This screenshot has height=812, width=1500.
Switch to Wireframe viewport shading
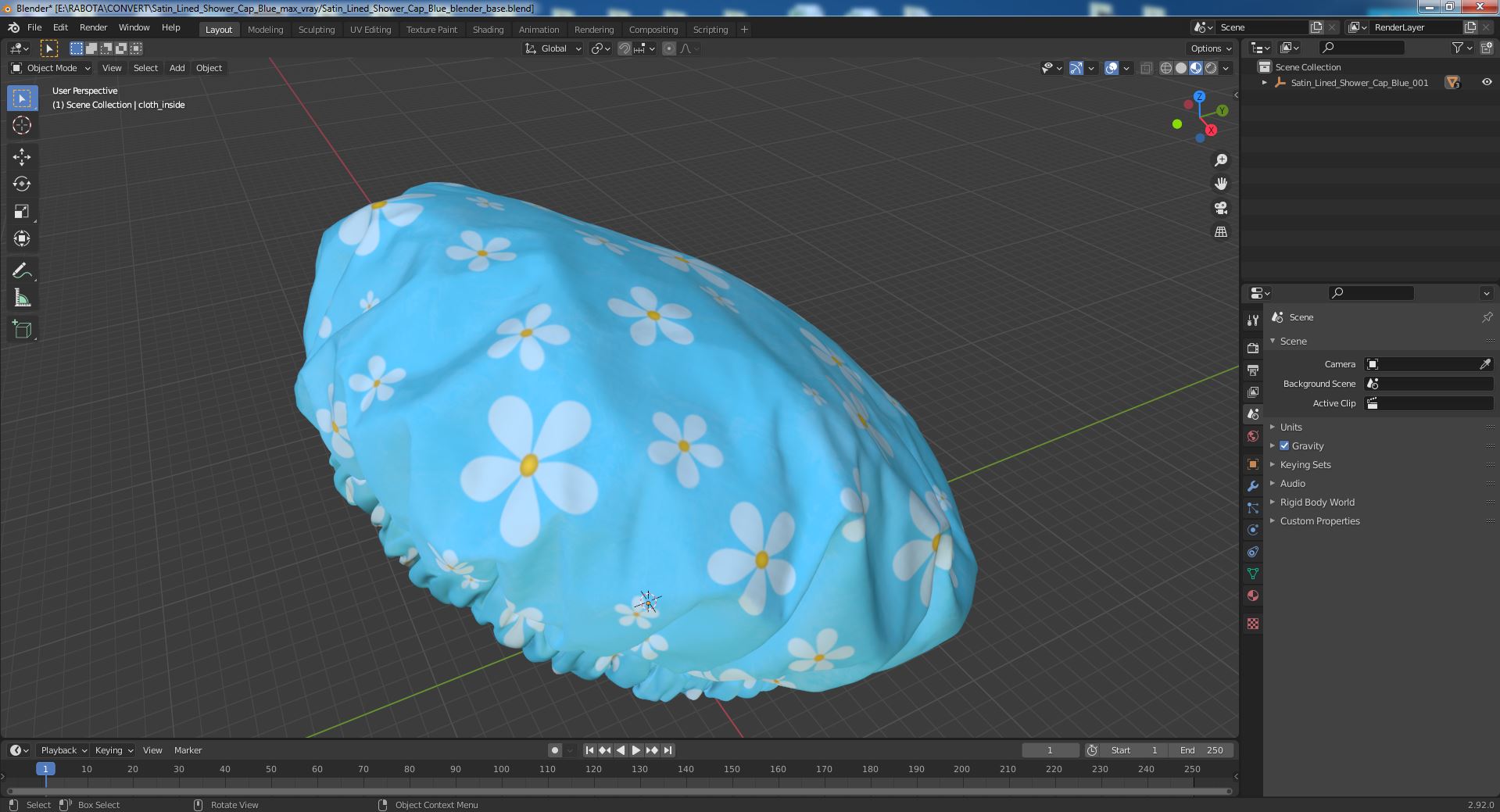1166,68
